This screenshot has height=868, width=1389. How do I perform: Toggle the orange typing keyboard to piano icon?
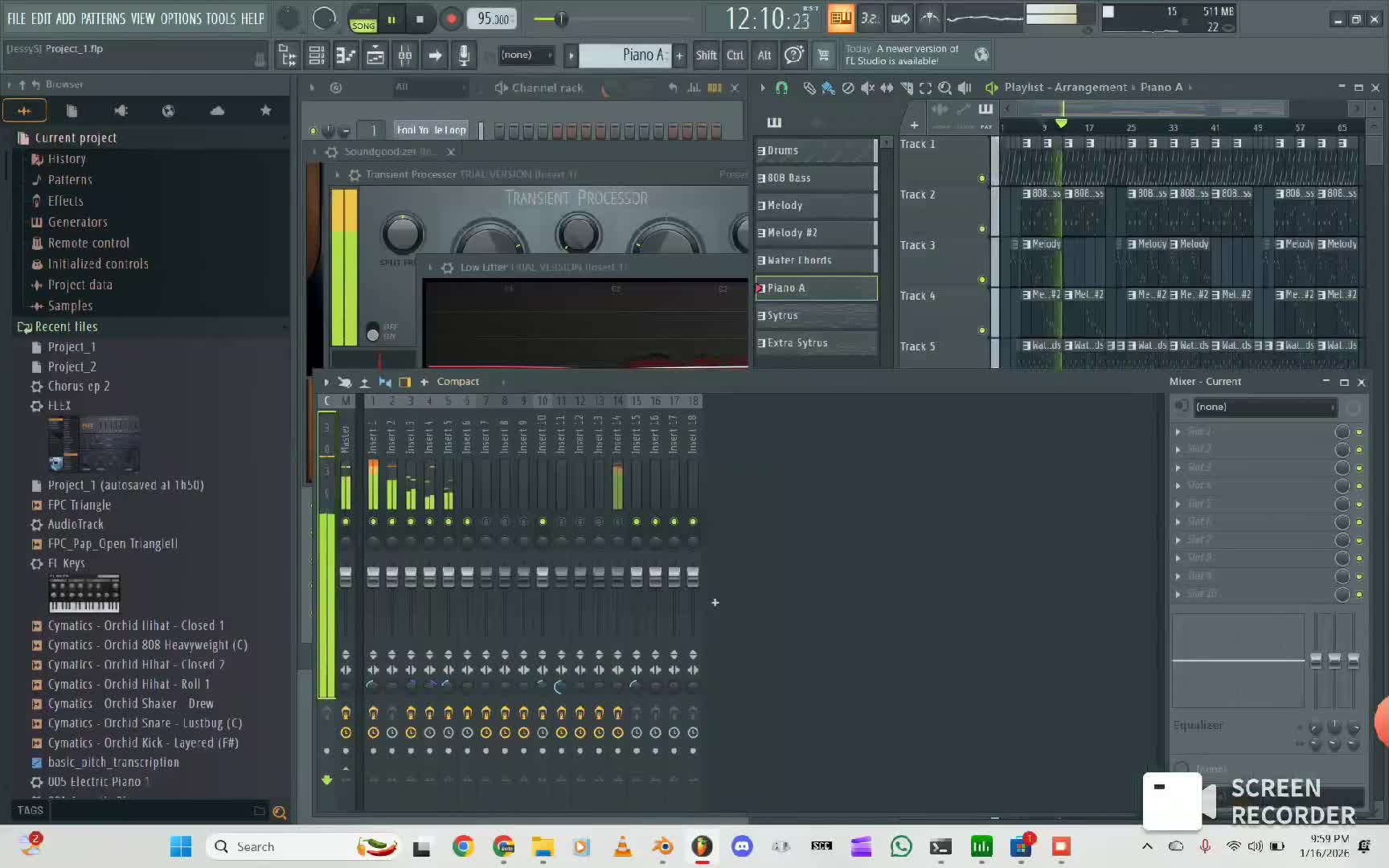pyautogui.click(x=841, y=18)
